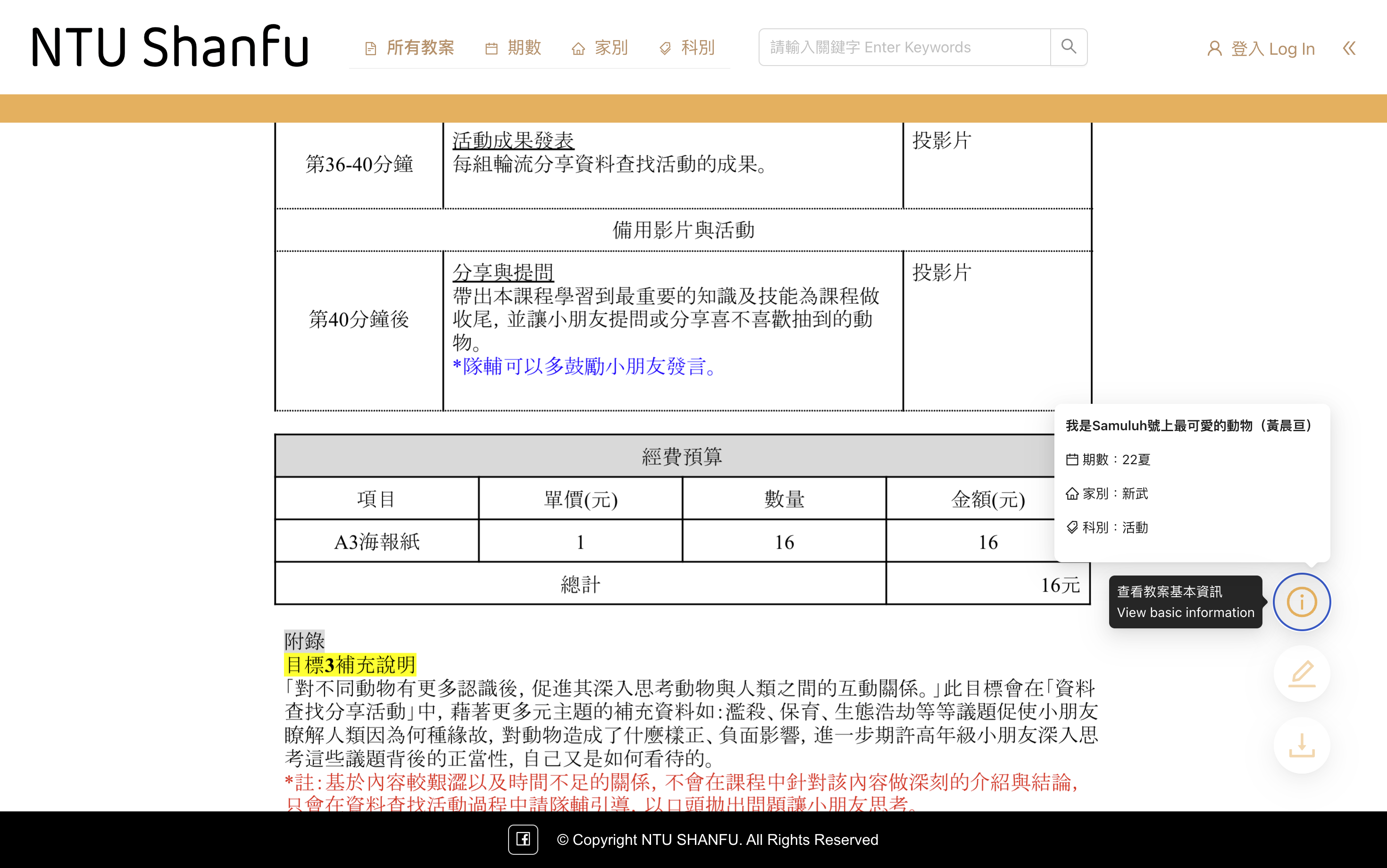Click the NTU Shanfu logo
Image resolution: width=1387 pixels, height=868 pixels.
point(170,47)
